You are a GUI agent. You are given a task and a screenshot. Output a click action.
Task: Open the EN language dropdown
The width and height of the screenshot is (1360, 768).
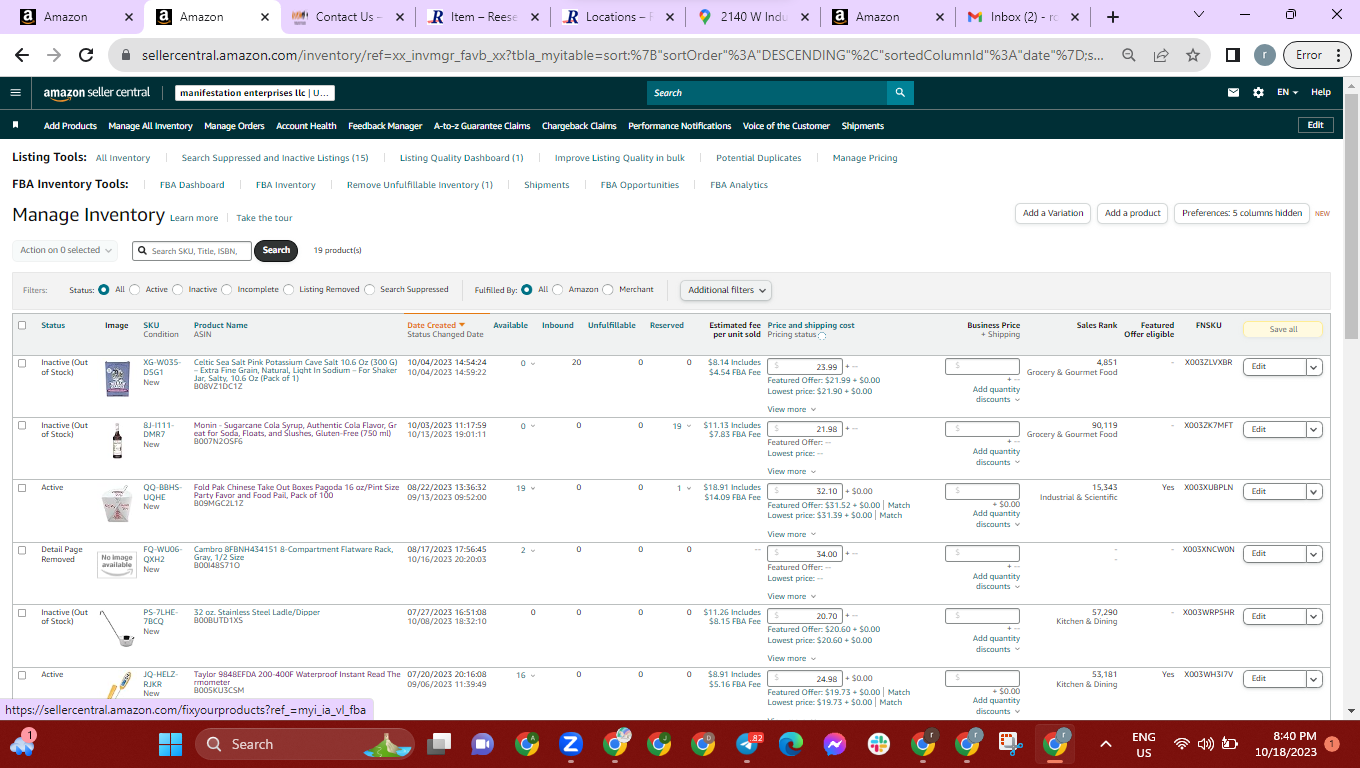pos(1288,93)
